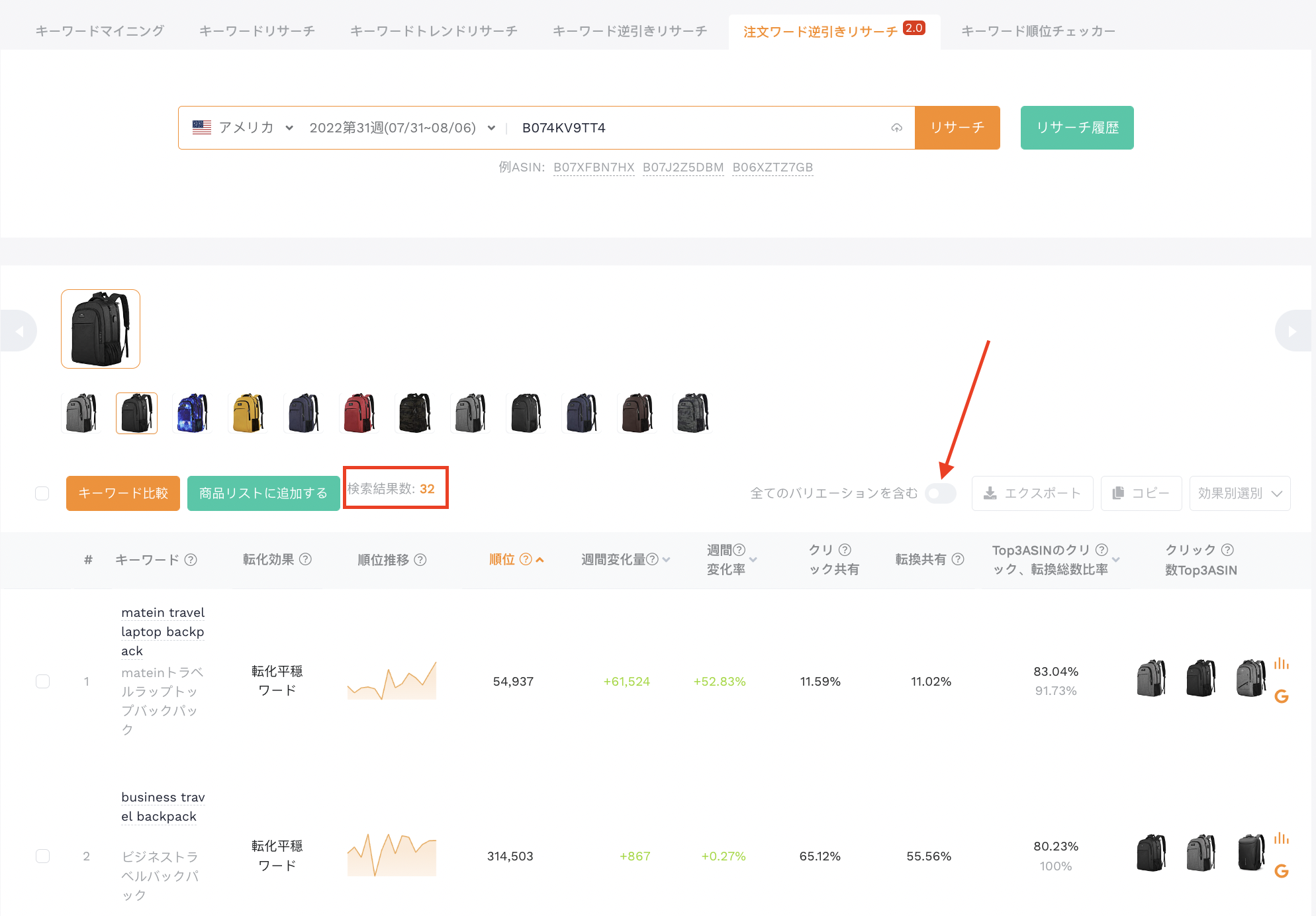
Task: Switch to キーワードトレンドリサーチ tab
Action: pos(434,31)
